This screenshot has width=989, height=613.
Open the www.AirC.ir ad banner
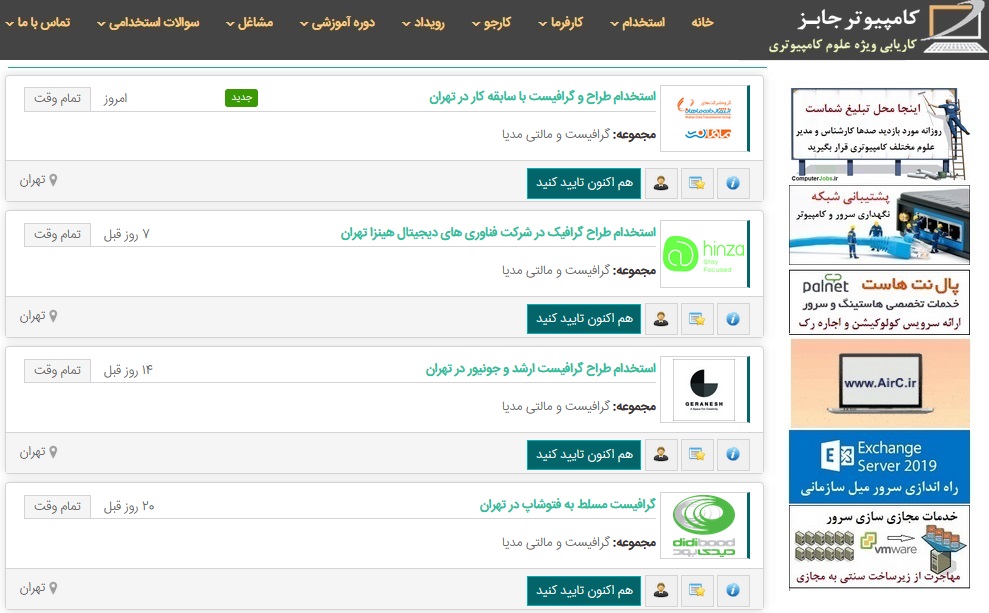click(879, 383)
